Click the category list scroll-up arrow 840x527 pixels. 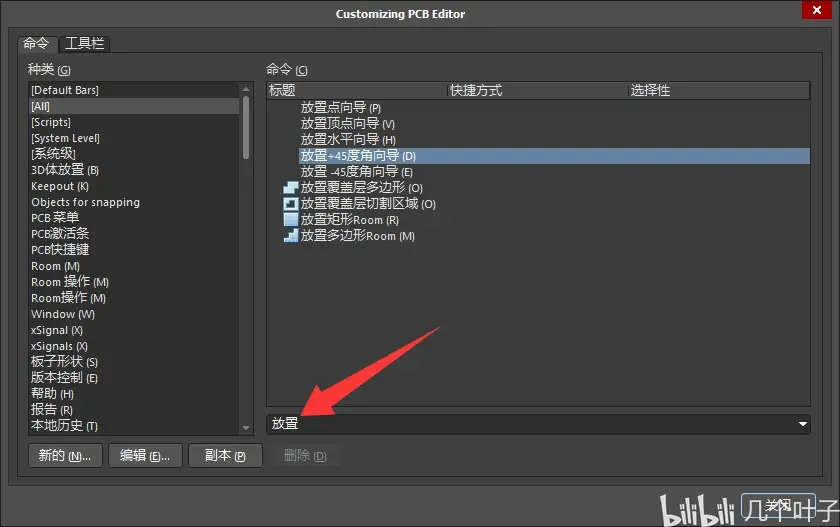tap(246, 89)
